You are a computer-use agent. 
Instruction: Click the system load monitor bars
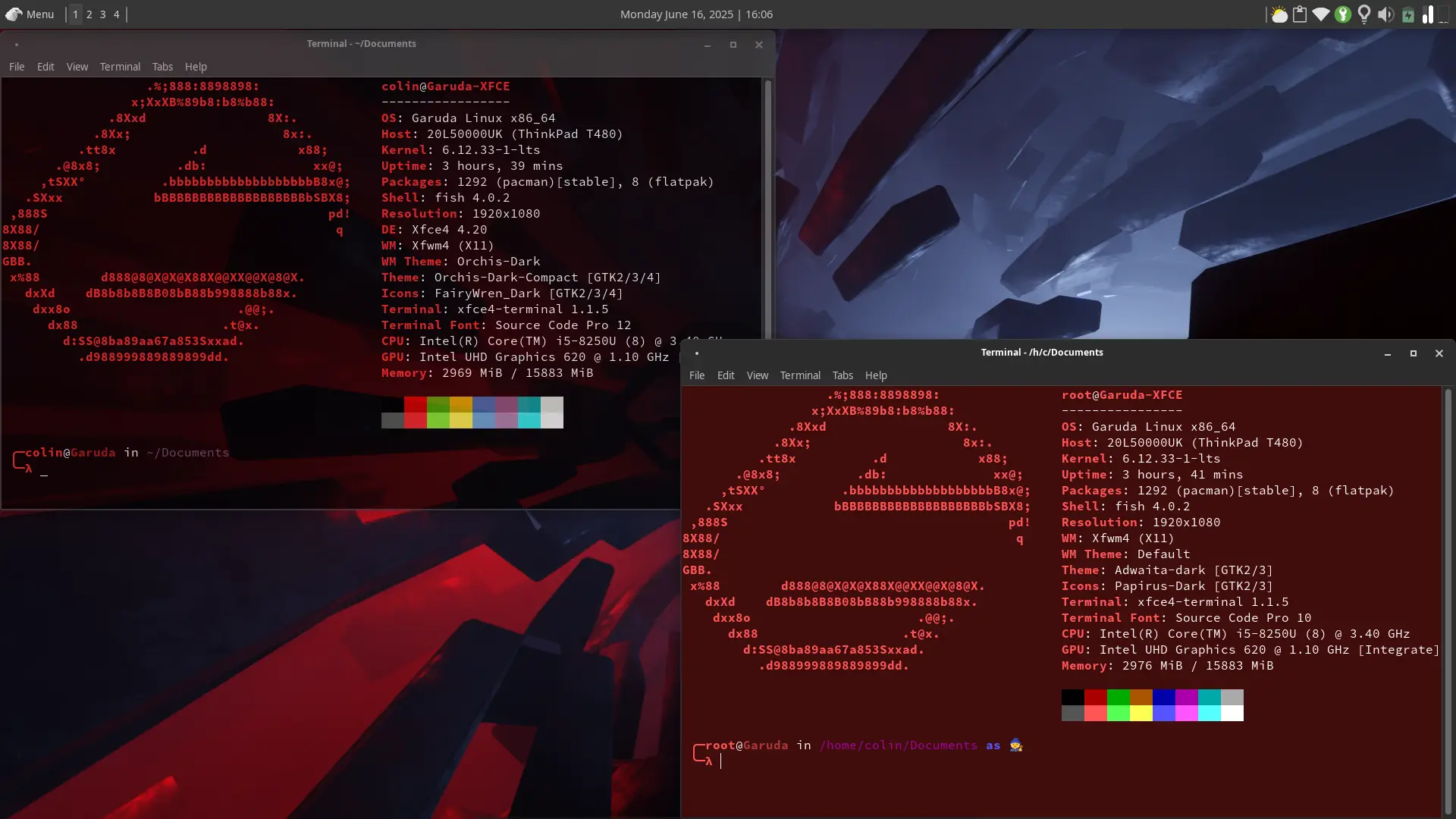(1428, 14)
